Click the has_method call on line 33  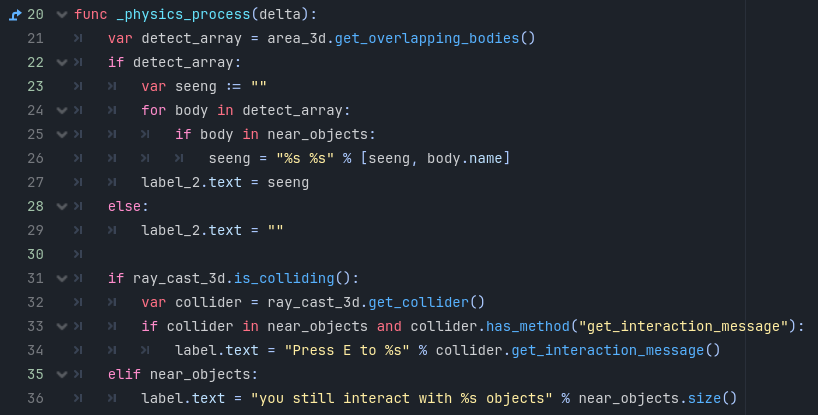point(527,326)
